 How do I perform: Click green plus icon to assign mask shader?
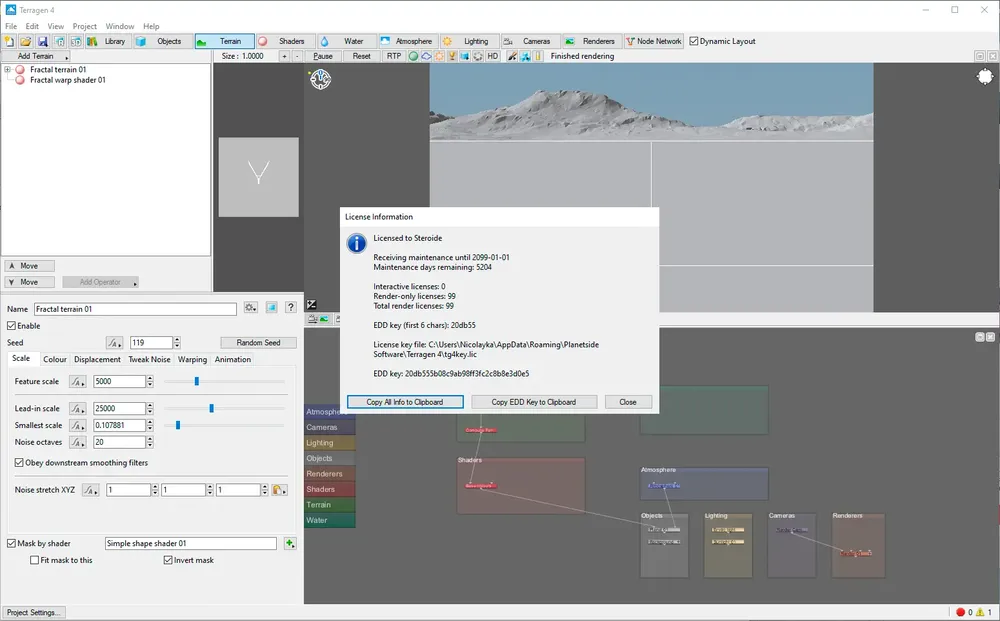[290, 543]
